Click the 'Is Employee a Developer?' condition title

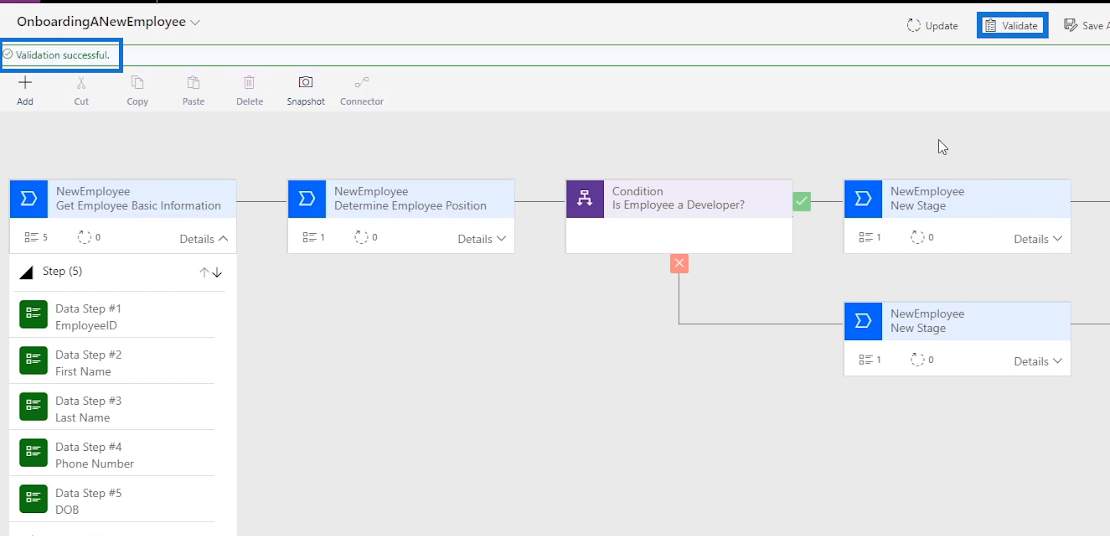678,206
